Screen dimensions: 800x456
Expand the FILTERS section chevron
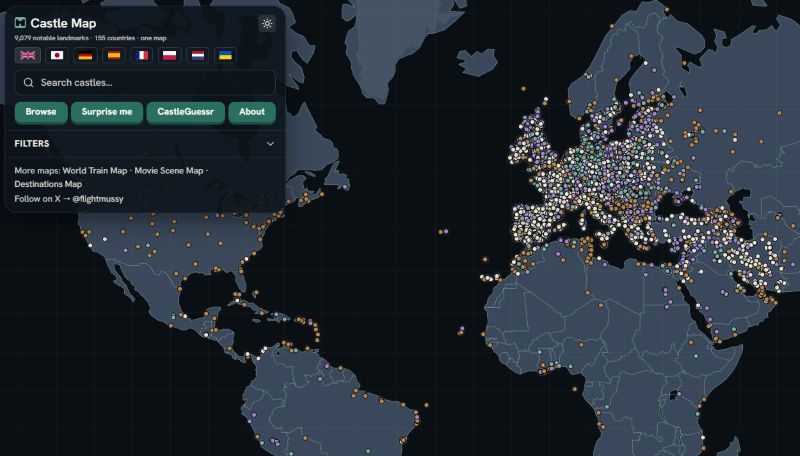(270, 144)
